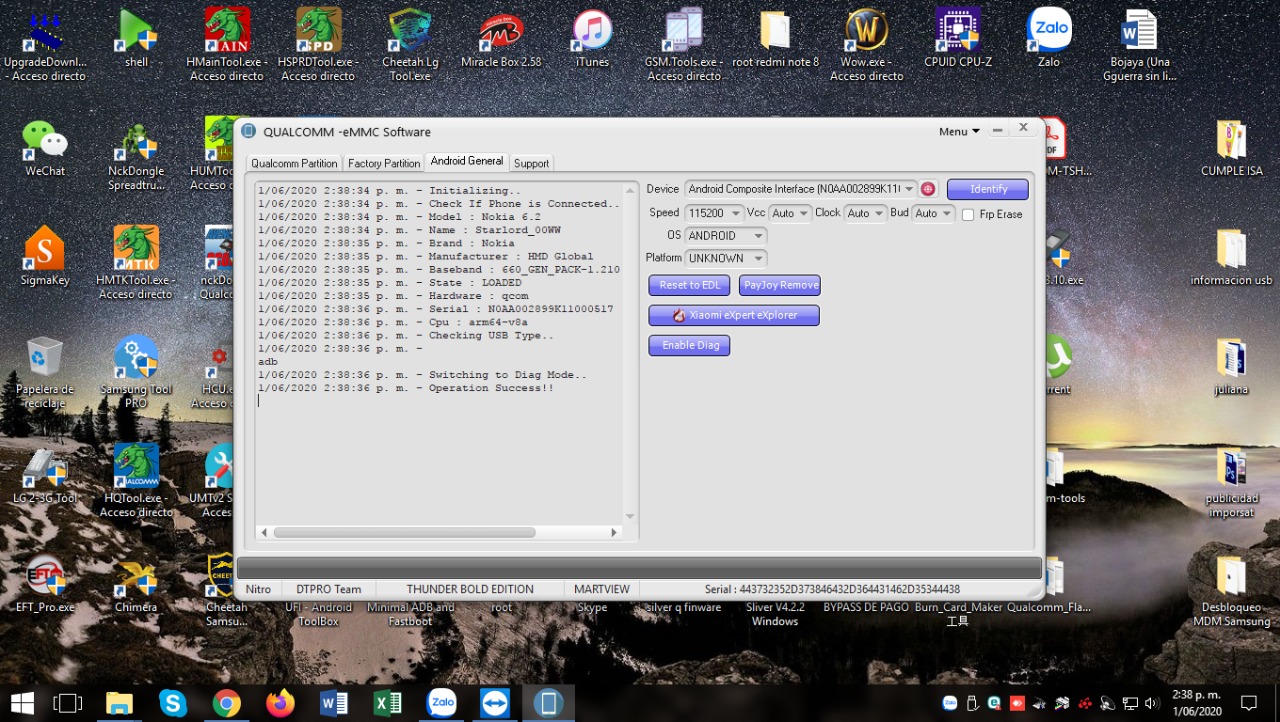
Task: Launch Miracle Box 2.58 from desktop
Action: pyautogui.click(x=501, y=39)
